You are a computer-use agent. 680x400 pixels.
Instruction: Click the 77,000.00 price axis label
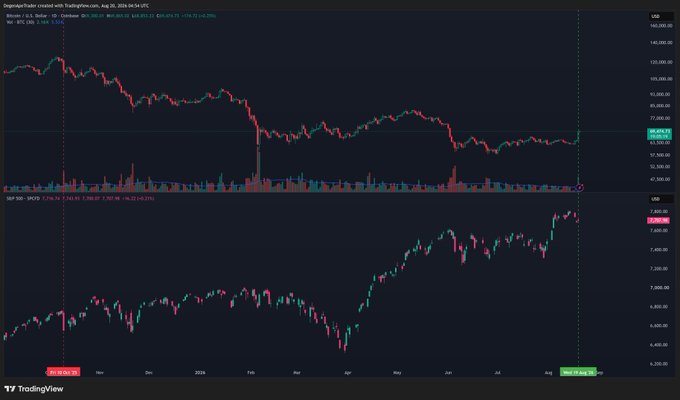tap(661, 118)
